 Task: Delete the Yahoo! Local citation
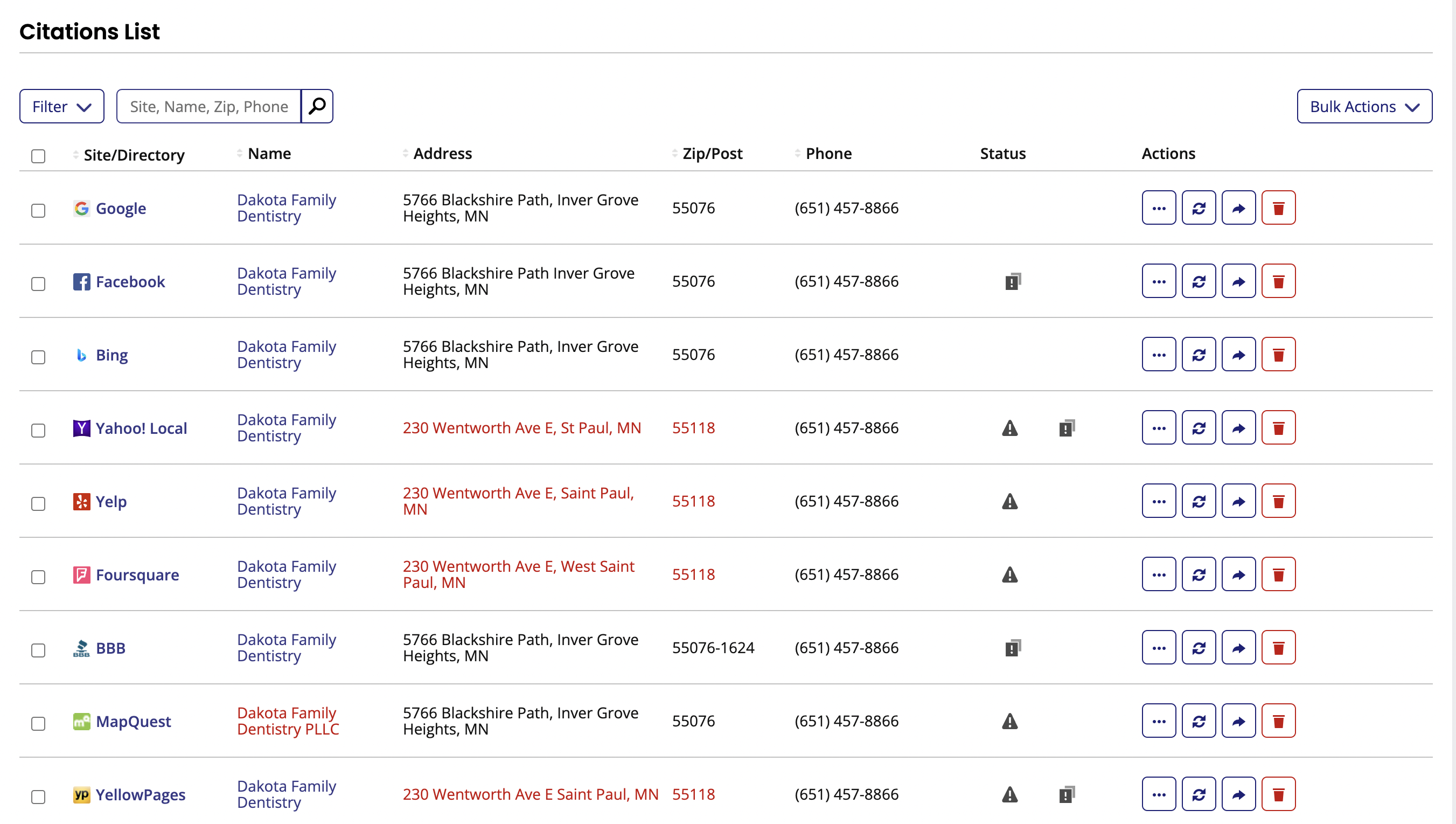coord(1278,428)
